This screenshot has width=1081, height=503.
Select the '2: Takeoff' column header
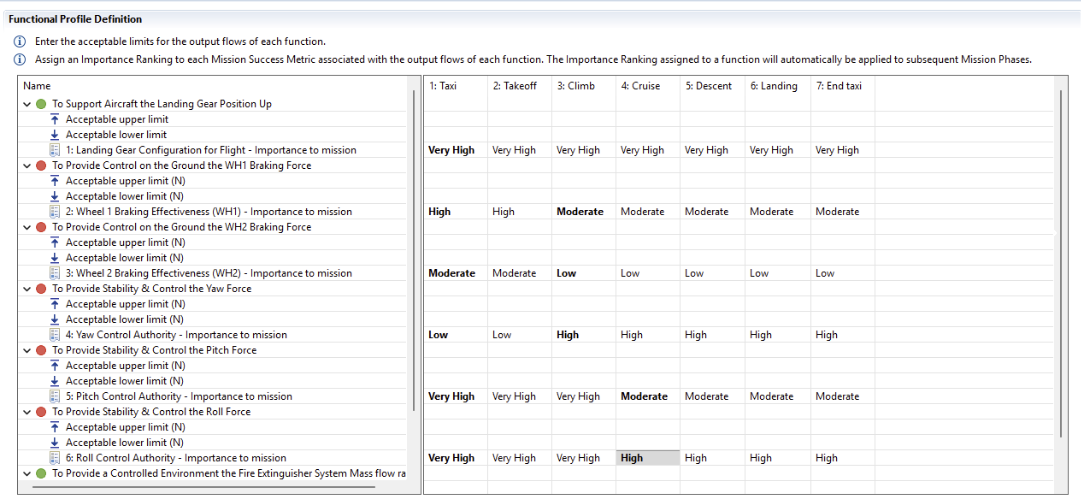(519, 86)
